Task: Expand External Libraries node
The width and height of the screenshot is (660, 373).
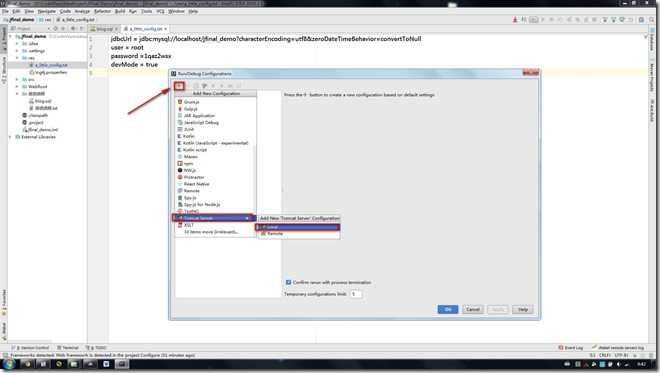Action: 11,137
